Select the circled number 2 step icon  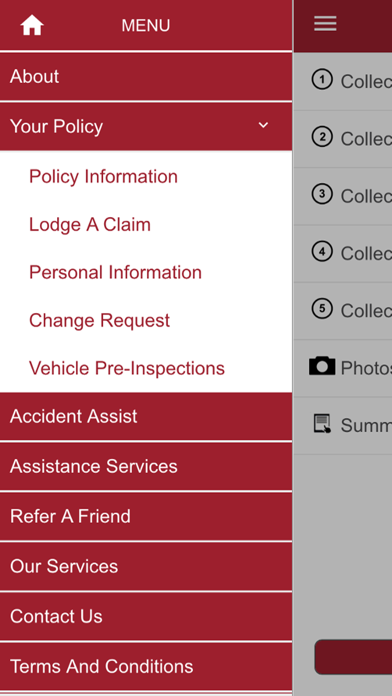322,137
